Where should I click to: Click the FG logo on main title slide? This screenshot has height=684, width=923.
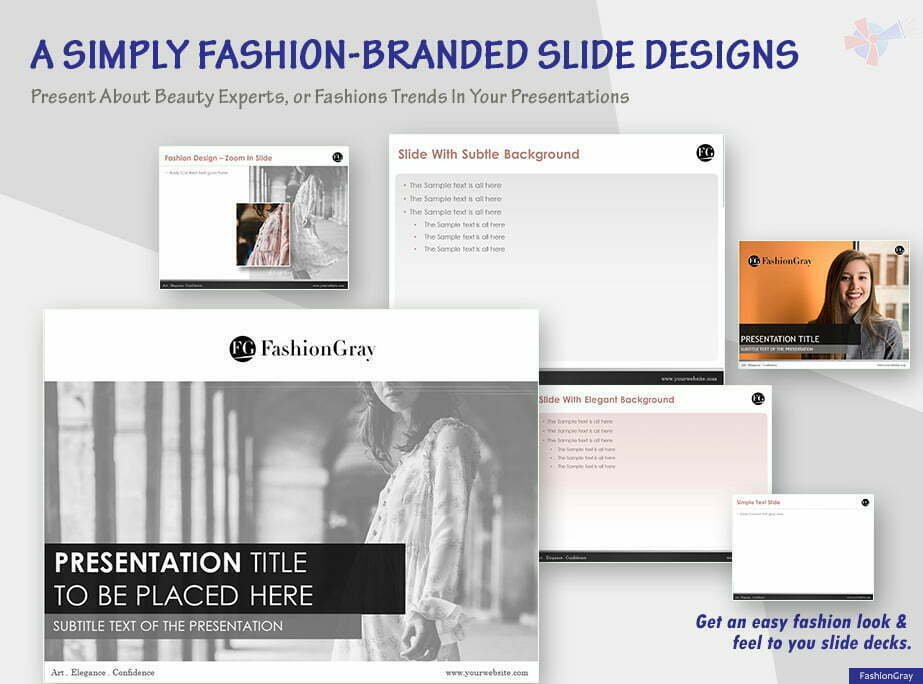click(x=243, y=348)
